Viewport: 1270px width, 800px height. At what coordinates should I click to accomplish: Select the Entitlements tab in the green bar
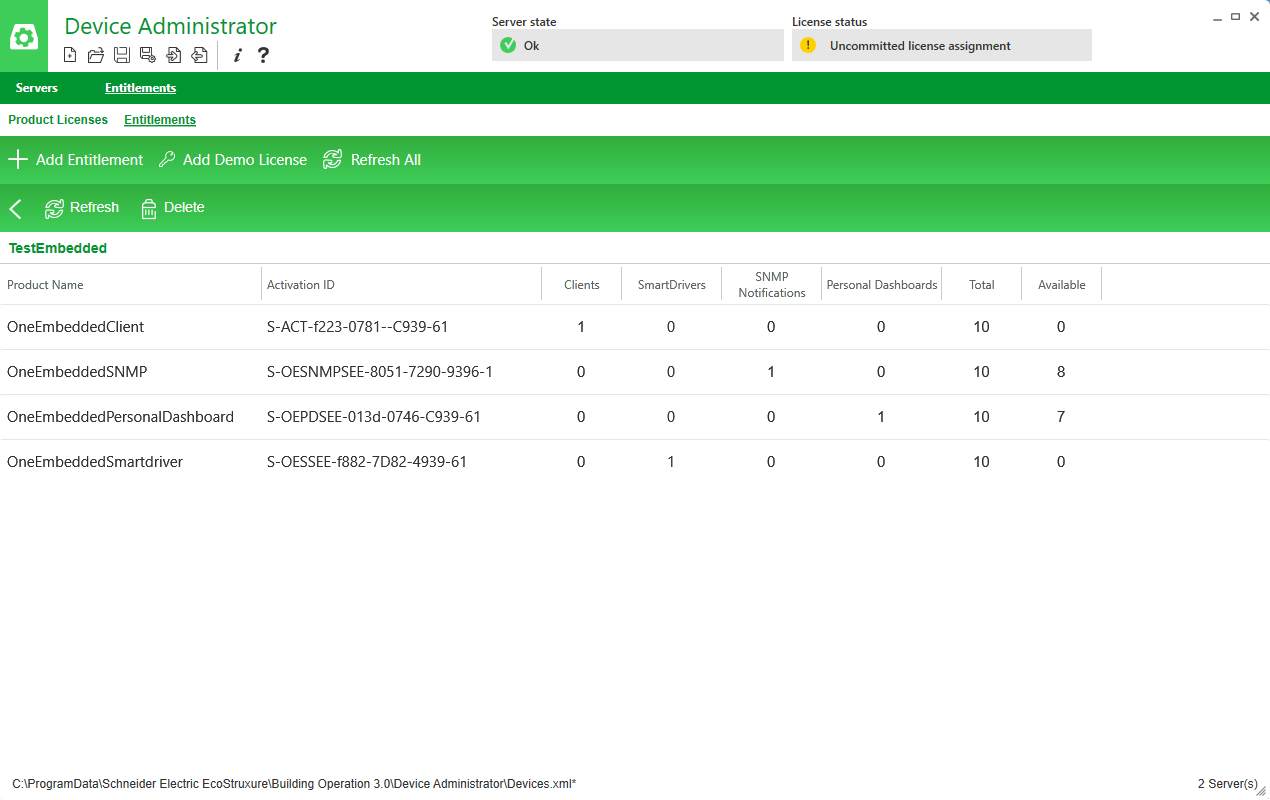tap(140, 88)
